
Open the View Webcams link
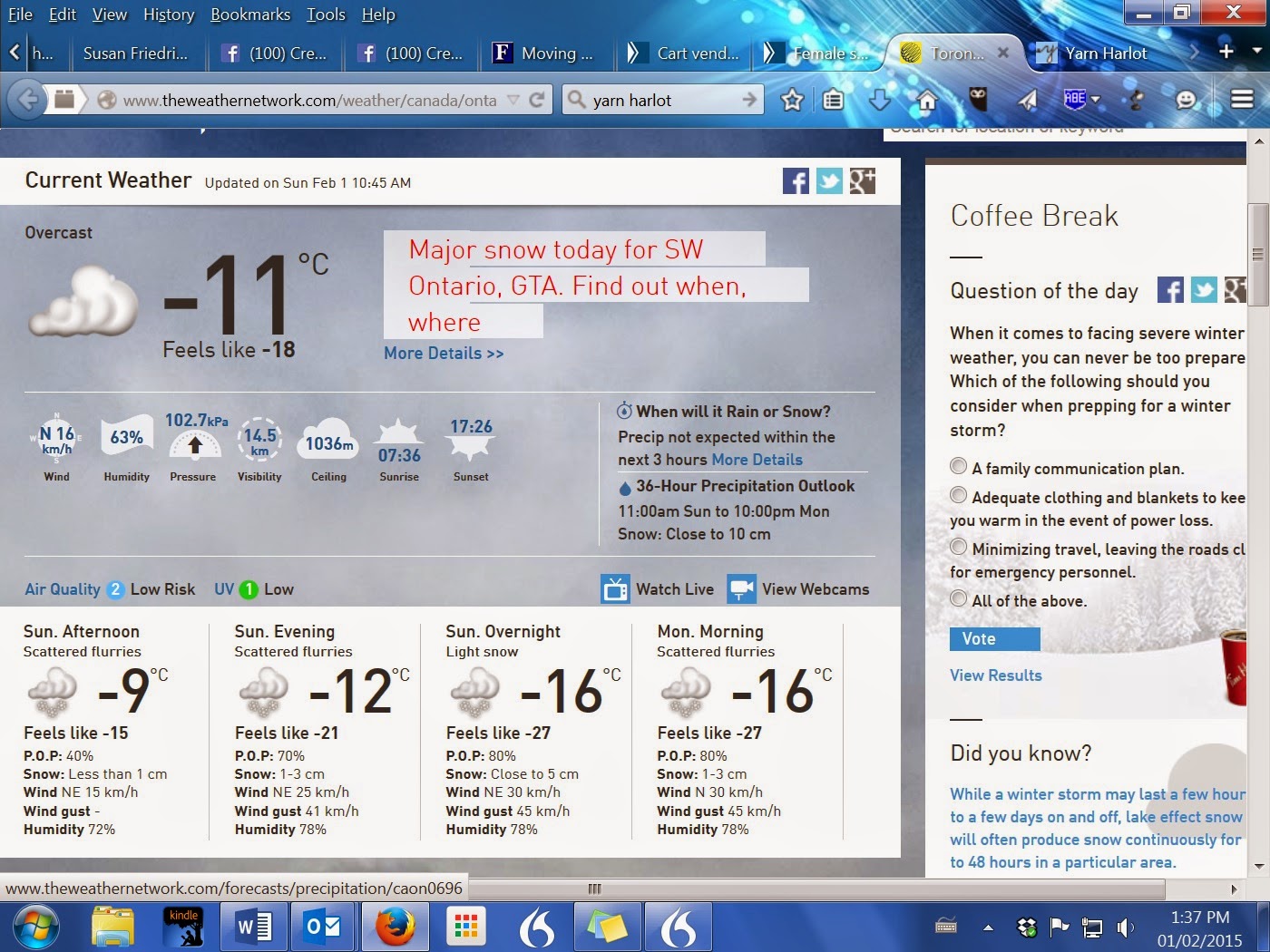point(816,589)
